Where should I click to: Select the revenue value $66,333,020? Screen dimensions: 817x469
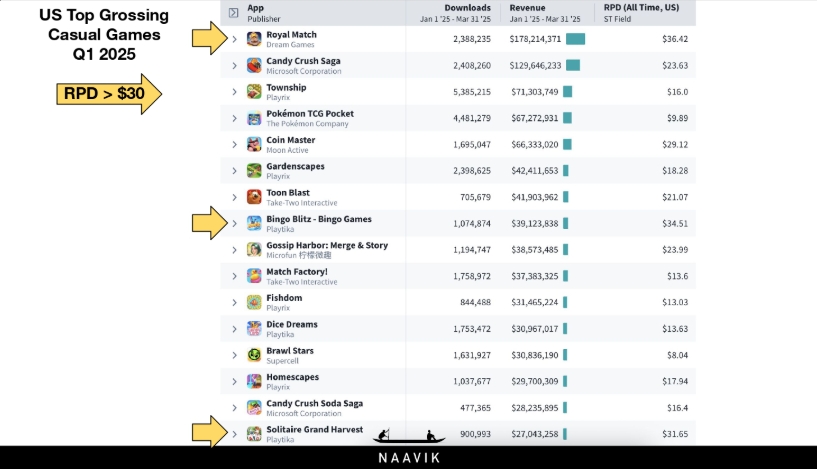tap(535, 144)
